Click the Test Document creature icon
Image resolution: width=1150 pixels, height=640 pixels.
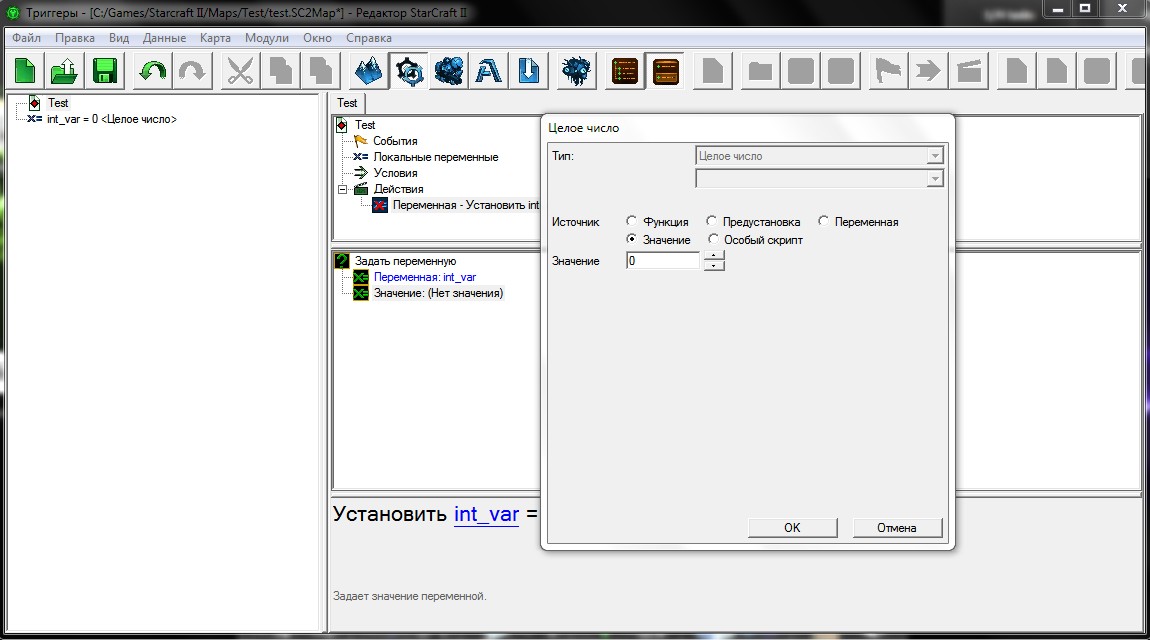(576, 71)
